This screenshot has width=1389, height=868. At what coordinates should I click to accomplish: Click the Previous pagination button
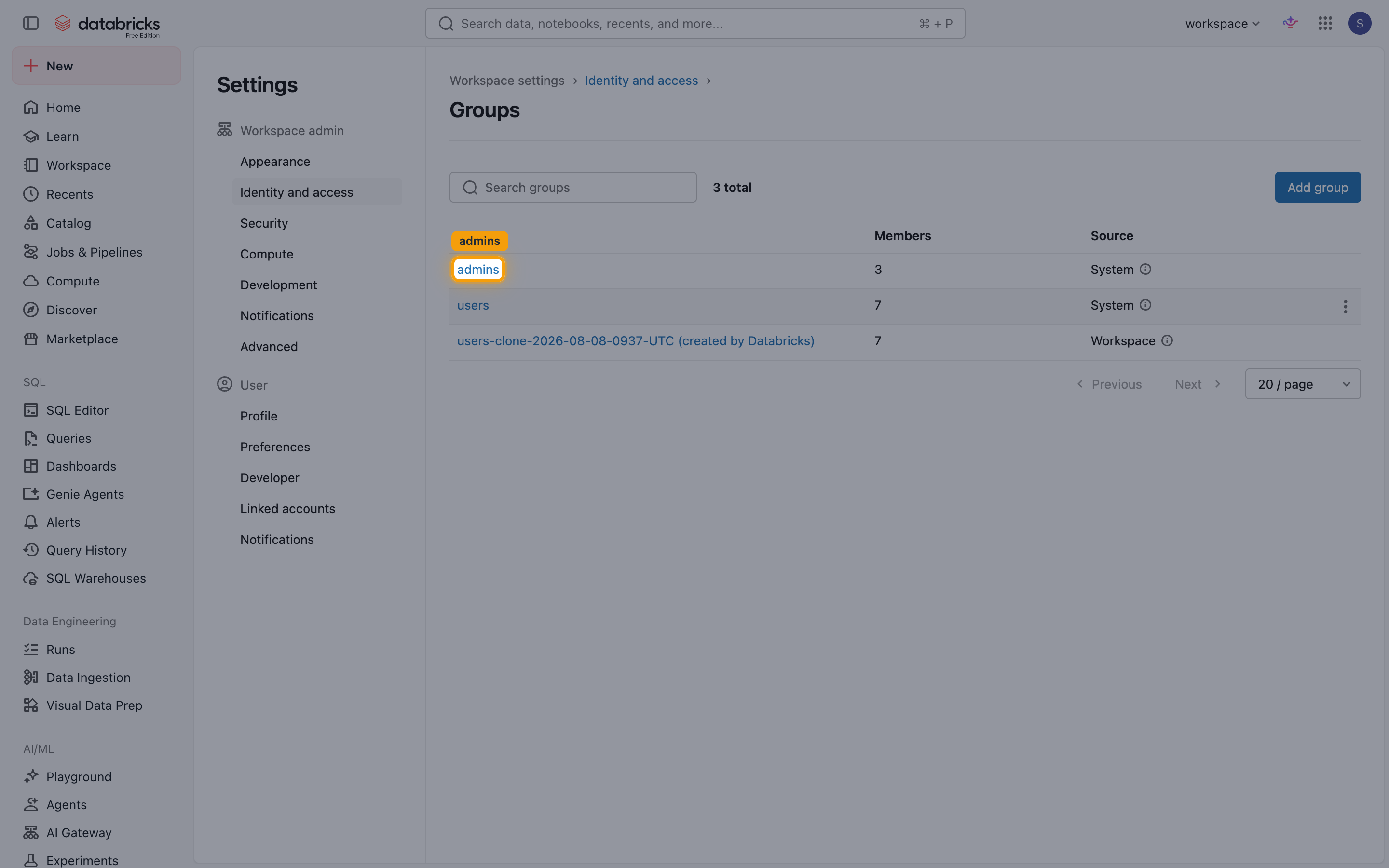1109,384
